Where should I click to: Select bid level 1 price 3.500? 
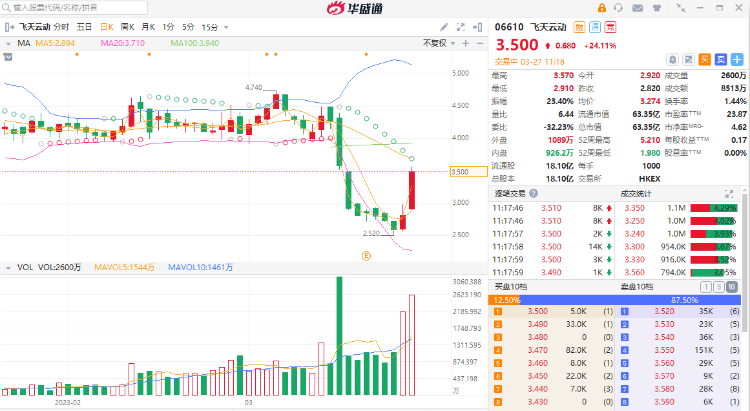(538, 311)
